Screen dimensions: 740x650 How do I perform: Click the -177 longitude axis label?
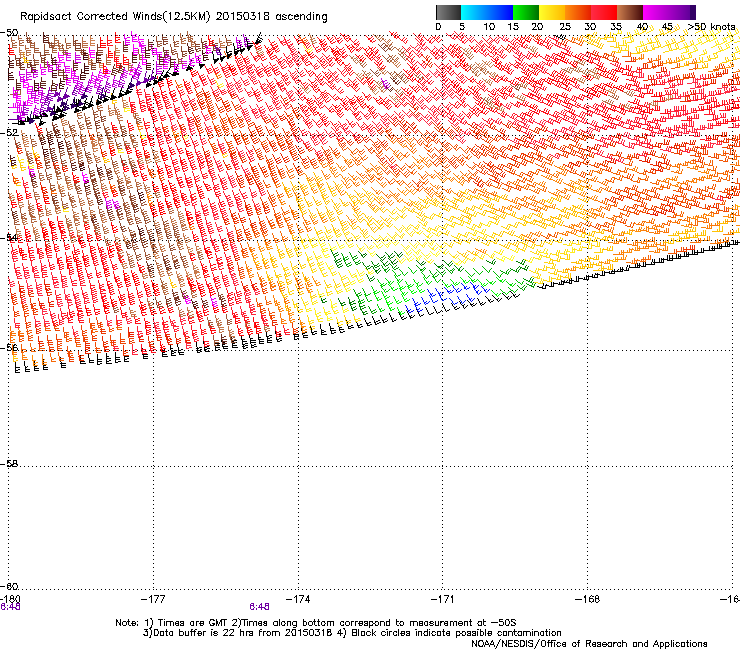pos(153,599)
